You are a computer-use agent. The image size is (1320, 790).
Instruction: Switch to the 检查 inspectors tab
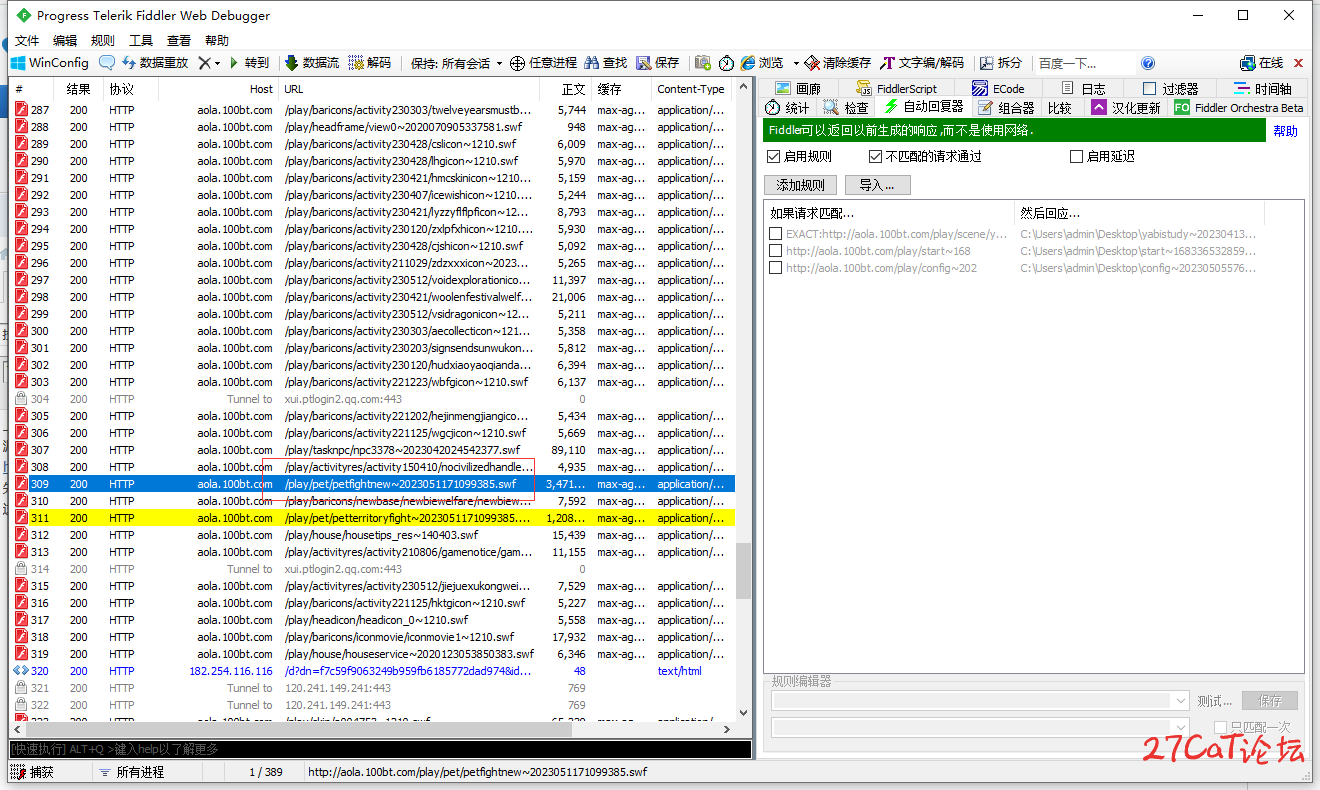[x=846, y=107]
